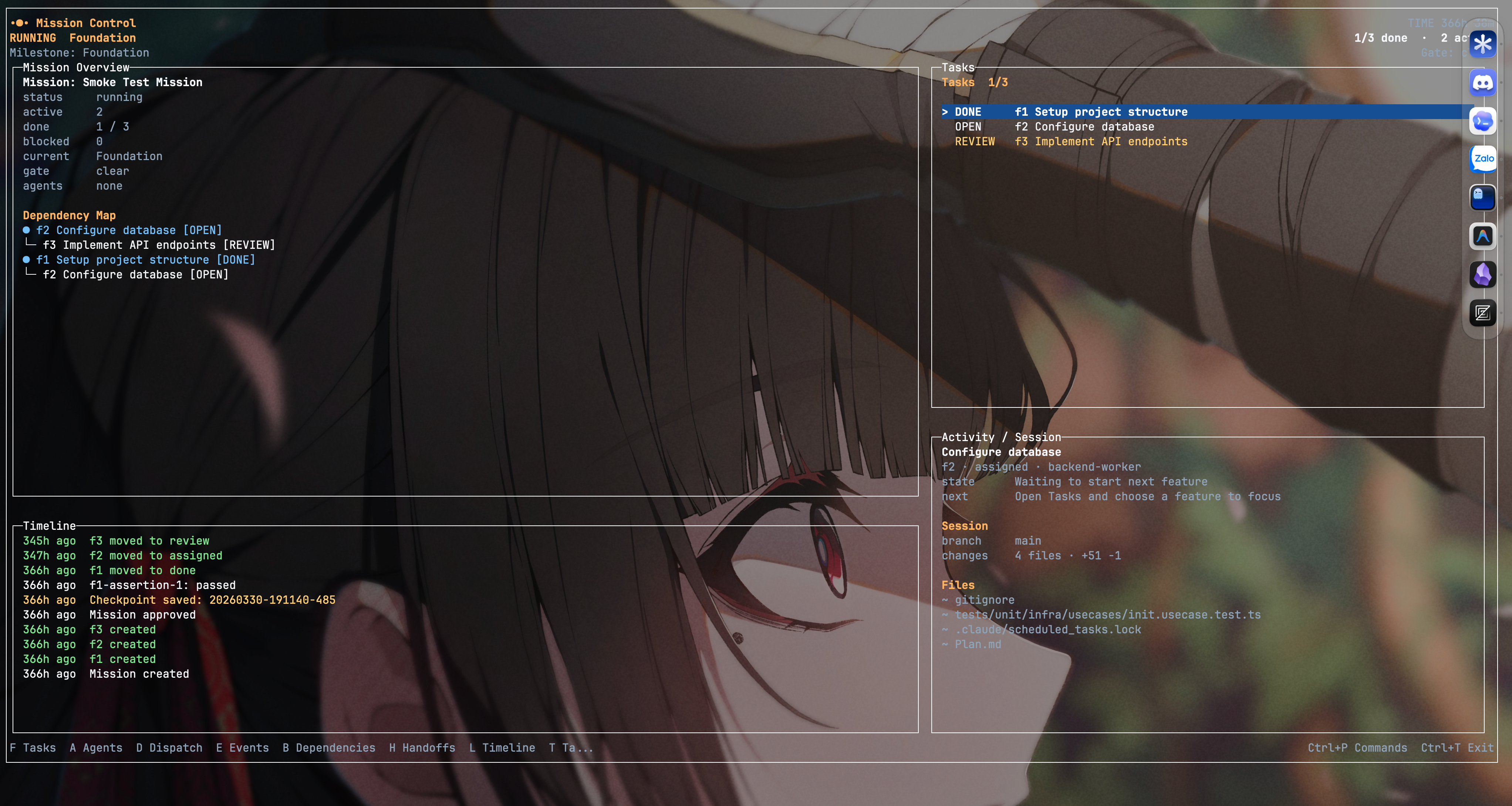Click the 'Tasks 1/3' header counter
Image resolution: width=1512 pixels, height=806 pixels.
(x=974, y=82)
